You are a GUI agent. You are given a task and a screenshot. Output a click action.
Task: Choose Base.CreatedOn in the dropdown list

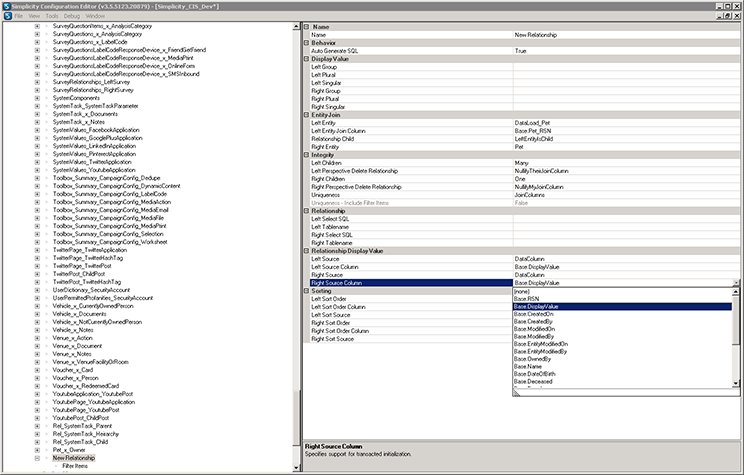[622, 314]
